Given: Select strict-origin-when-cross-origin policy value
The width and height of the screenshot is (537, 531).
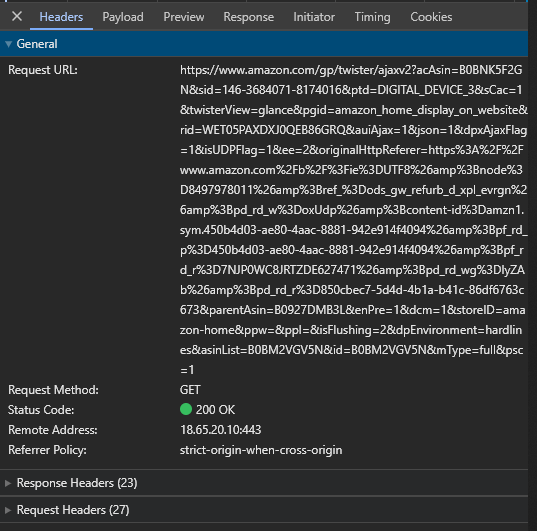Looking at the screenshot, I should click(261, 450).
